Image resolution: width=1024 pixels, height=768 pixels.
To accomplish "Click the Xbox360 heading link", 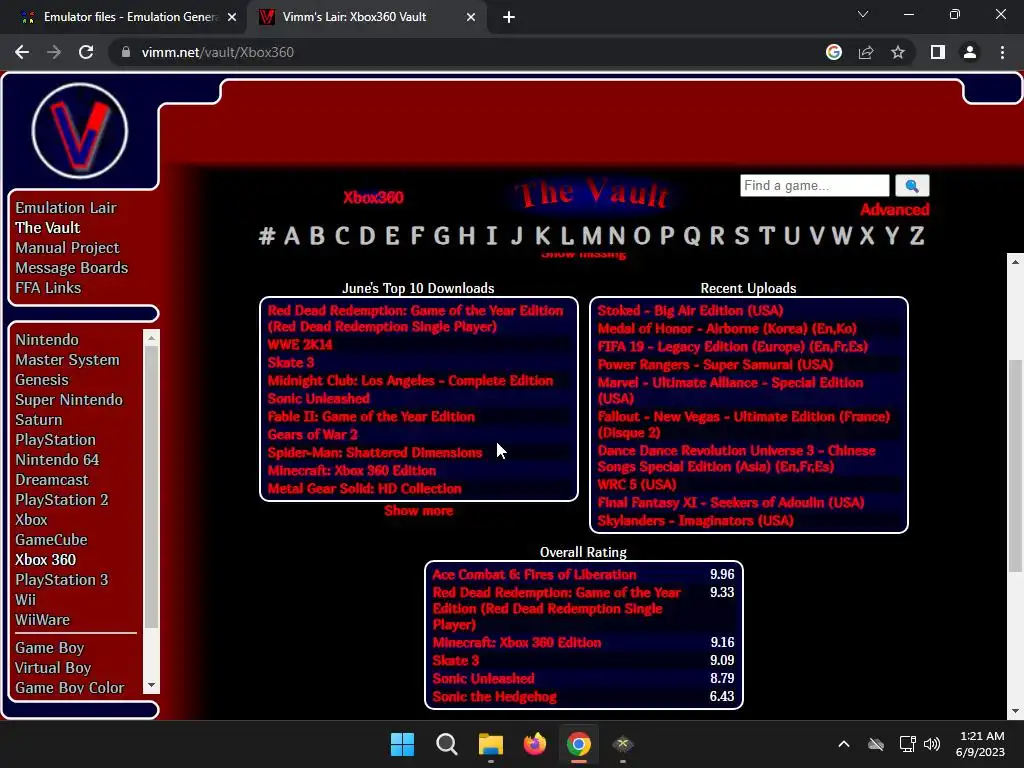I will 373,197.
